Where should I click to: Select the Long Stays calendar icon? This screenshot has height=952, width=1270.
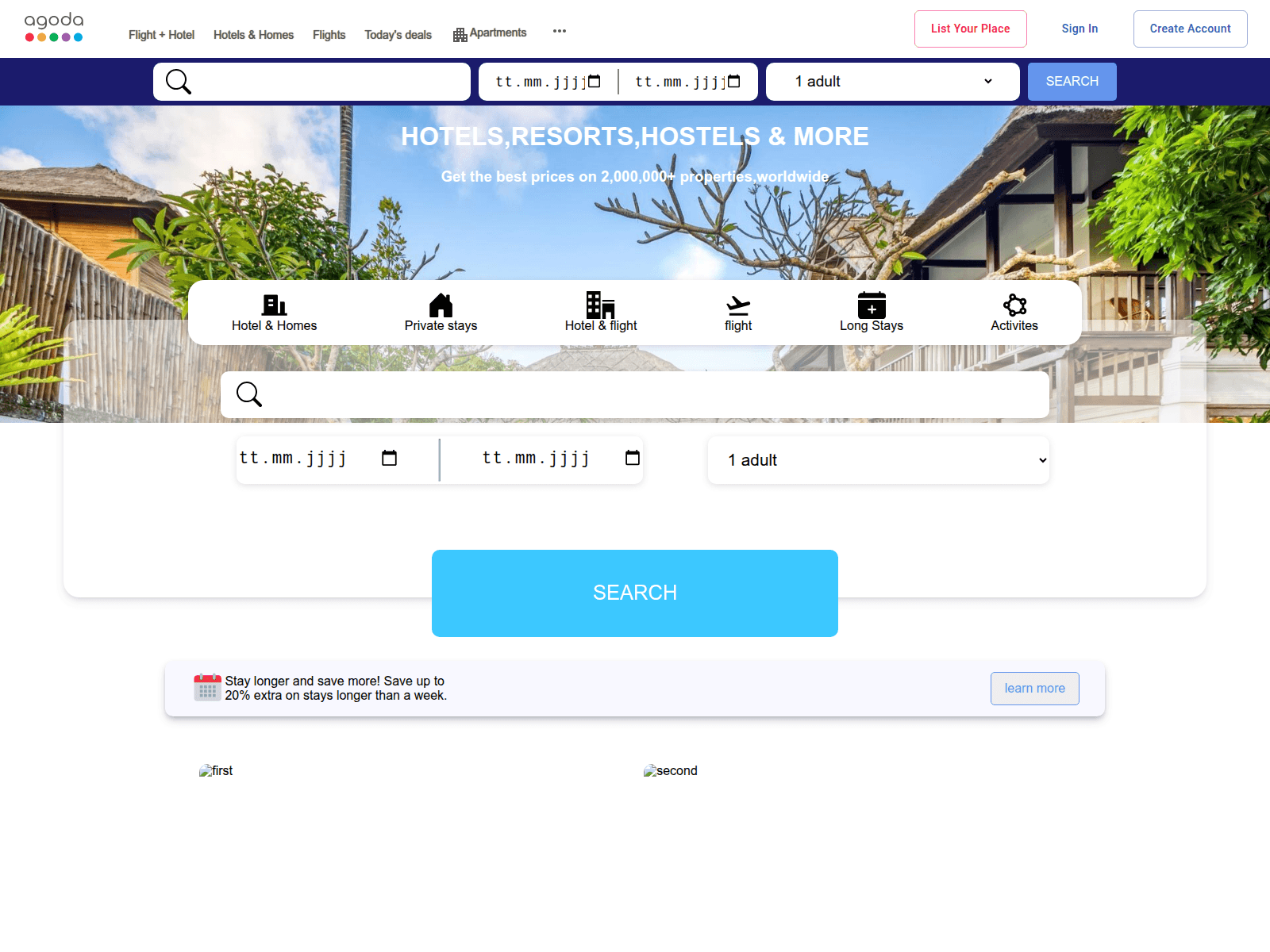click(872, 305)
